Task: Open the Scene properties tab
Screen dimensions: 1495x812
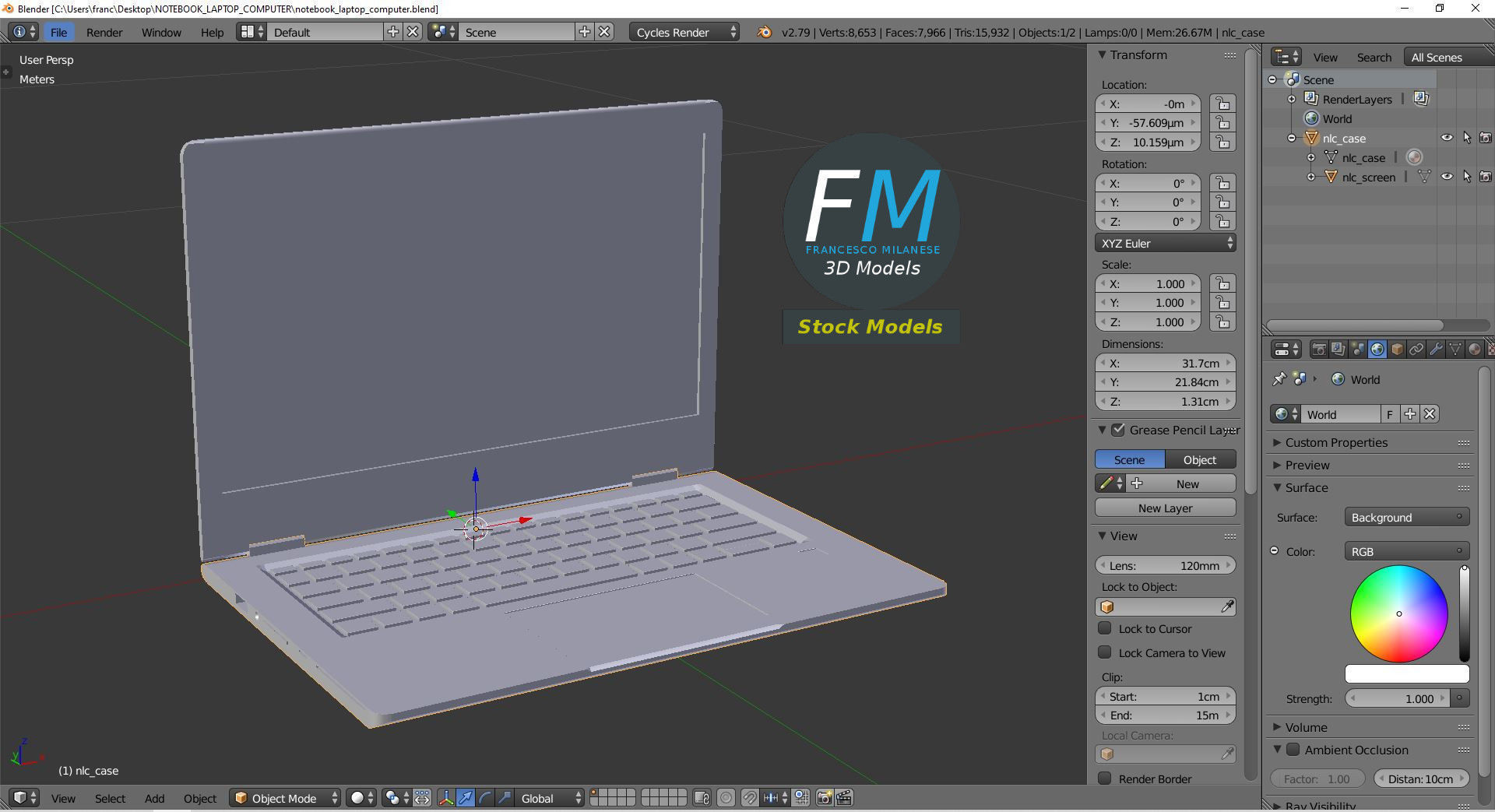Action: pos(1357,350)
